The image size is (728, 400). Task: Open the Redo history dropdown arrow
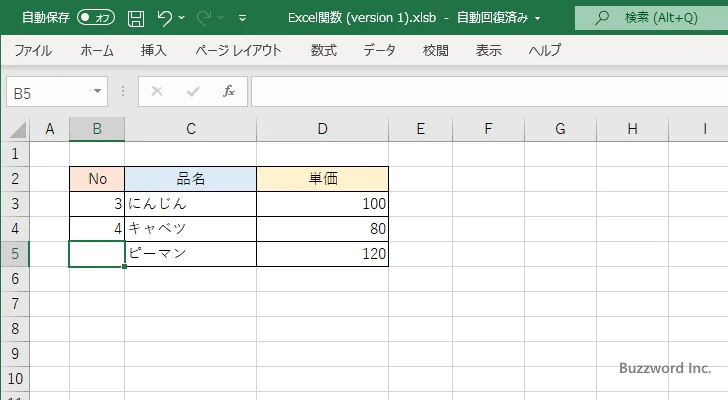[x=221, y=18]
